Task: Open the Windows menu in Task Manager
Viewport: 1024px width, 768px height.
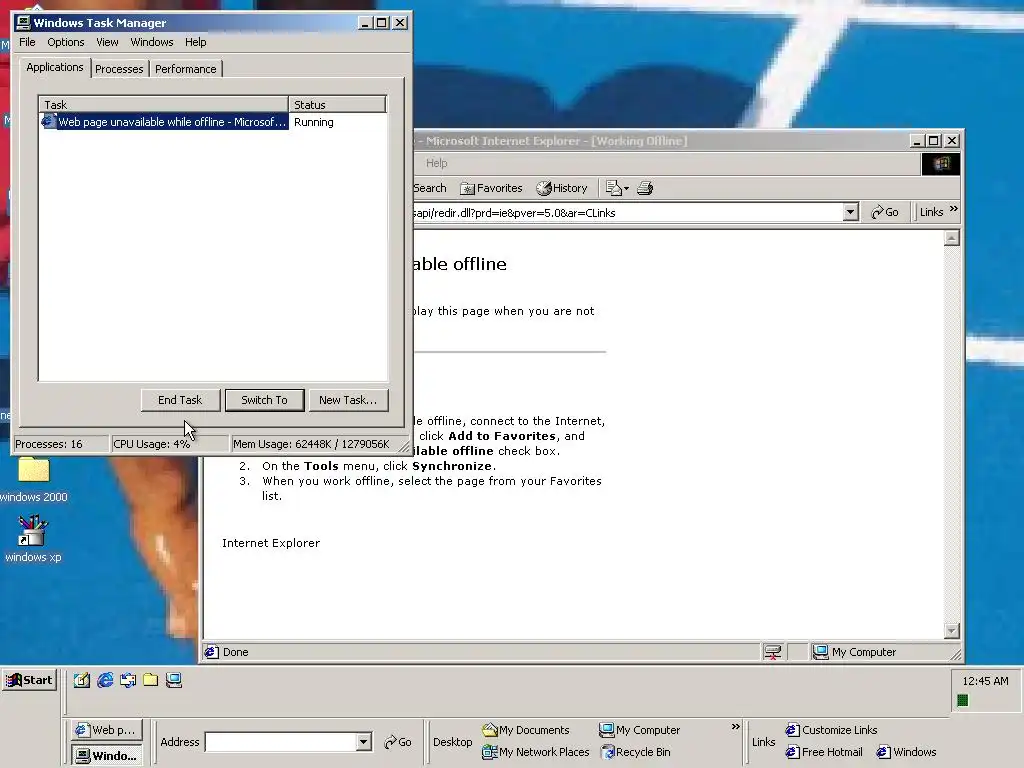Action: pyautogui.click(x=152, y=42)
